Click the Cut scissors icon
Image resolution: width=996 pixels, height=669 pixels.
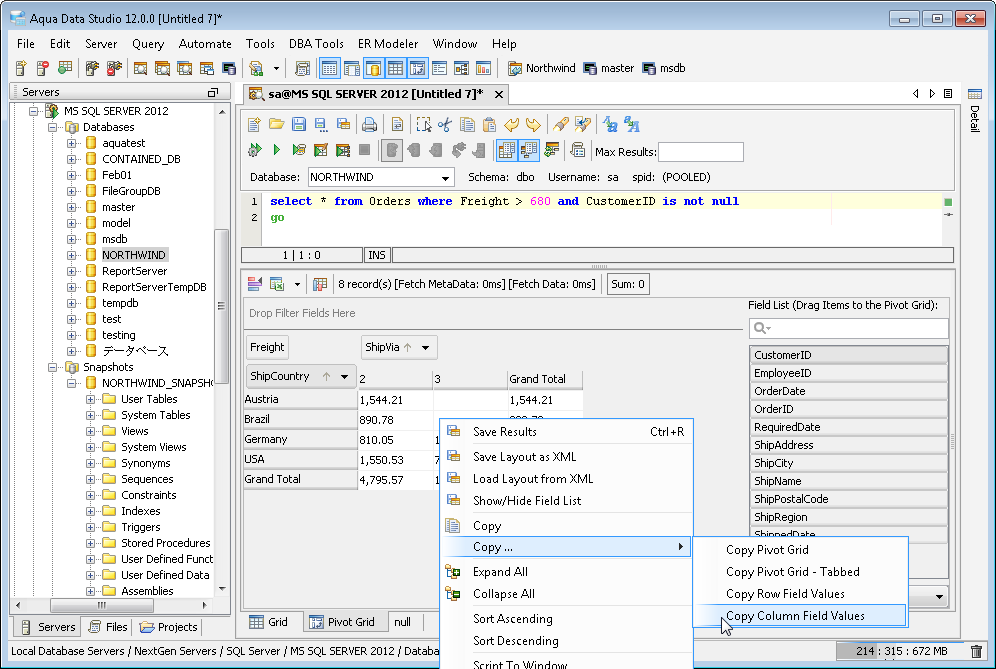click(x=445, y=125)
